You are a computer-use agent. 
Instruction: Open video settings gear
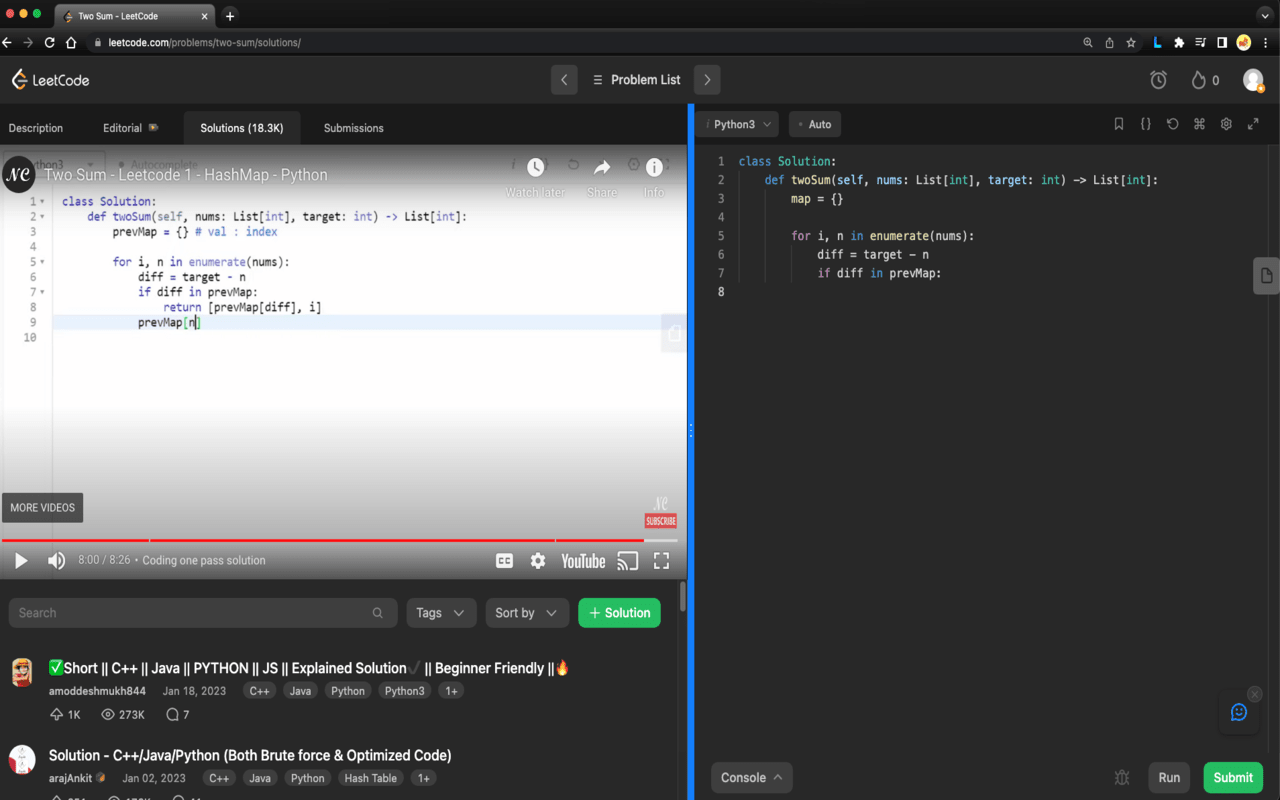[538, 561]
